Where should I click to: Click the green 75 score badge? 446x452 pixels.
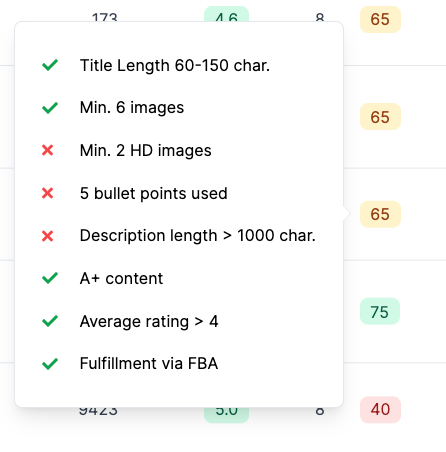(380, 311)
